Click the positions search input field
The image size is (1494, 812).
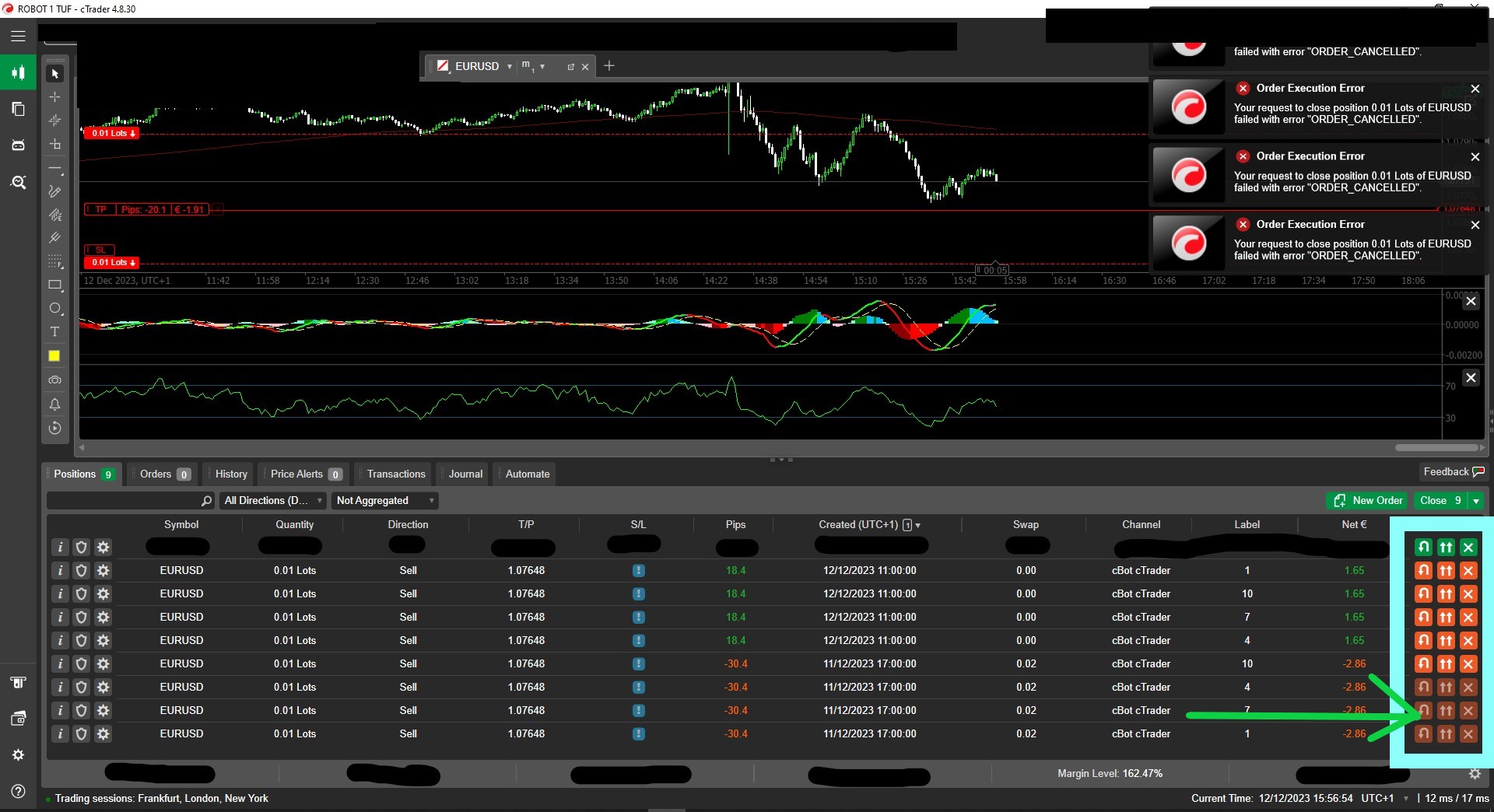pyautogui.click(x=130, y=501)
